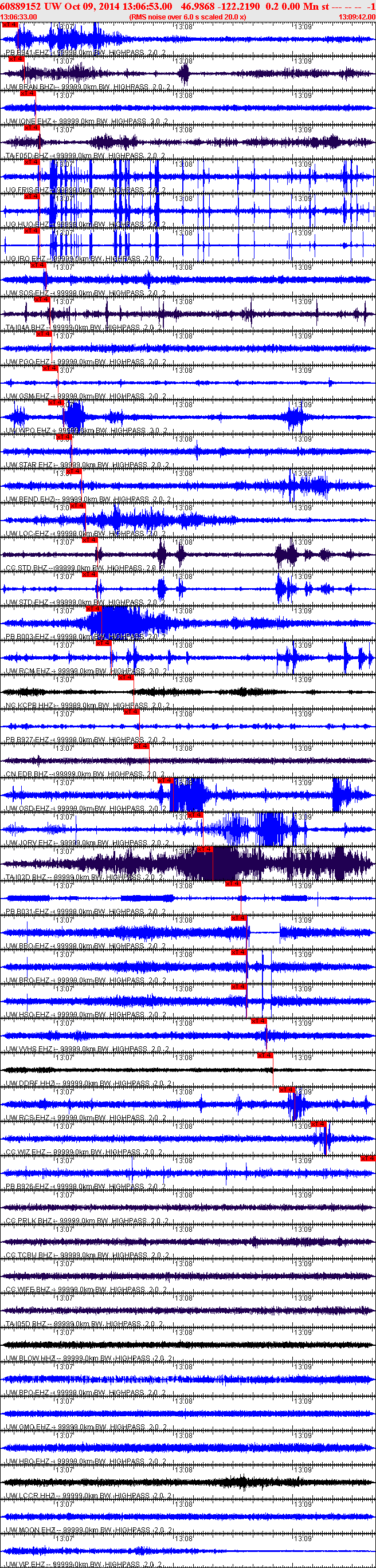Click the event ID 60889152 in header
Image resolution: width=376 pixels, height=1568 pixels.
(21, 6)
